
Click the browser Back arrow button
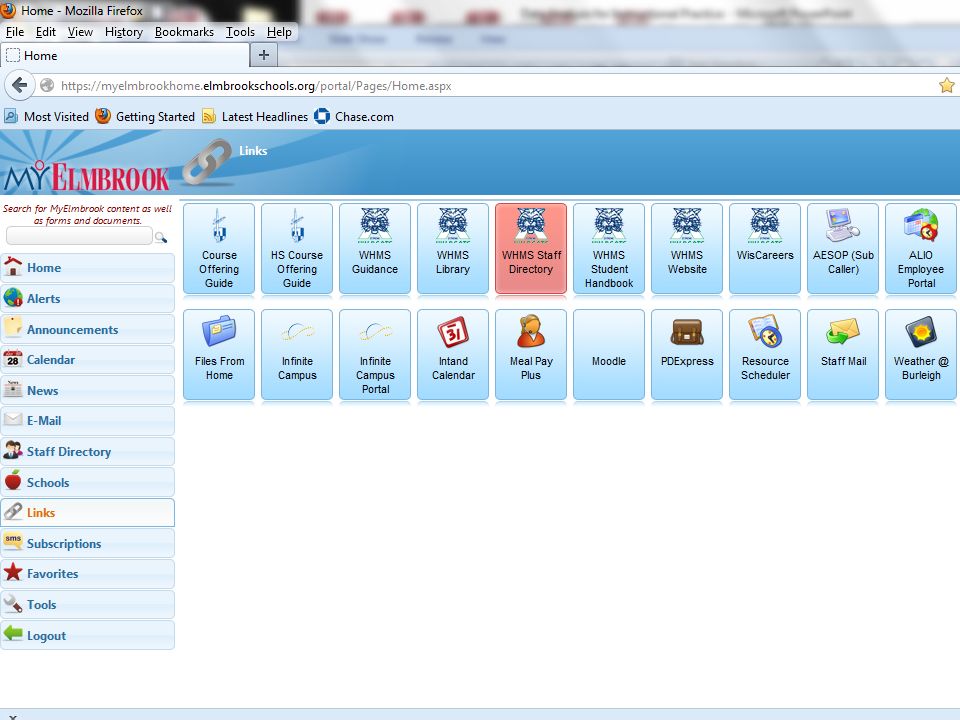tap(19, 85)
